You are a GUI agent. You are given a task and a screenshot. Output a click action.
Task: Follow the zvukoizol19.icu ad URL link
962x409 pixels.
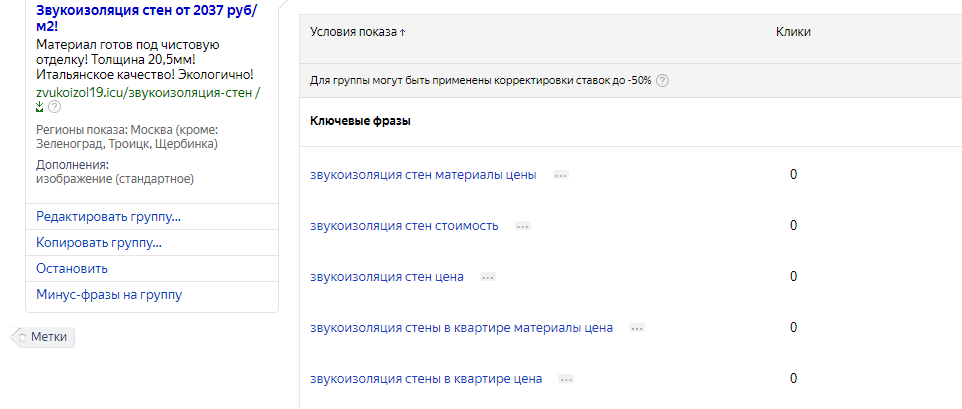(x=144, y=92)
